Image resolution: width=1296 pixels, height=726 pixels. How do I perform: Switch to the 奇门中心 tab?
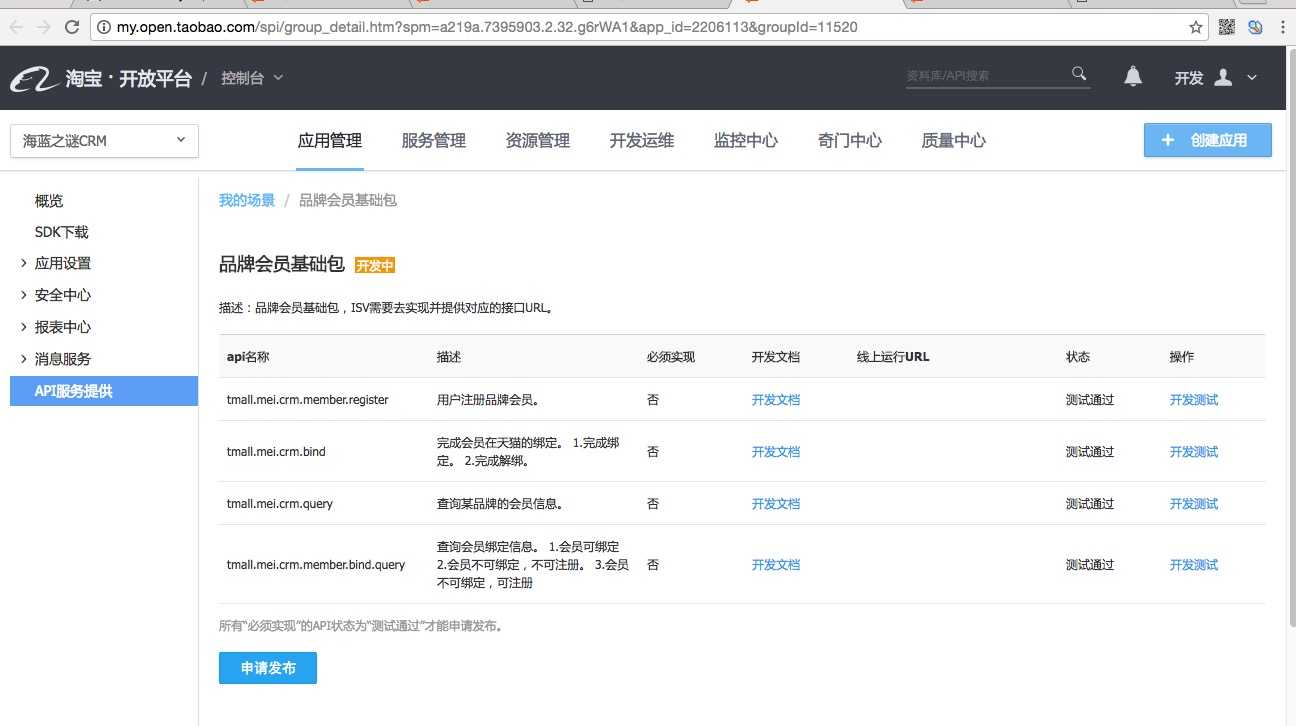(850, 141)
